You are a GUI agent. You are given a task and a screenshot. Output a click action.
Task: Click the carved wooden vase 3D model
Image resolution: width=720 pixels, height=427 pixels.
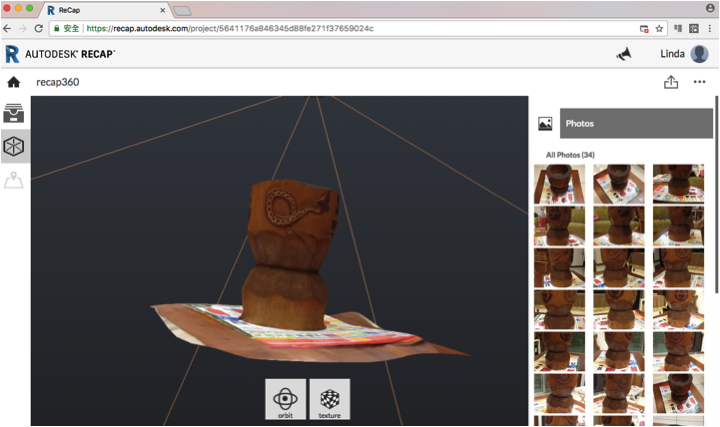[x=289, y=255]
